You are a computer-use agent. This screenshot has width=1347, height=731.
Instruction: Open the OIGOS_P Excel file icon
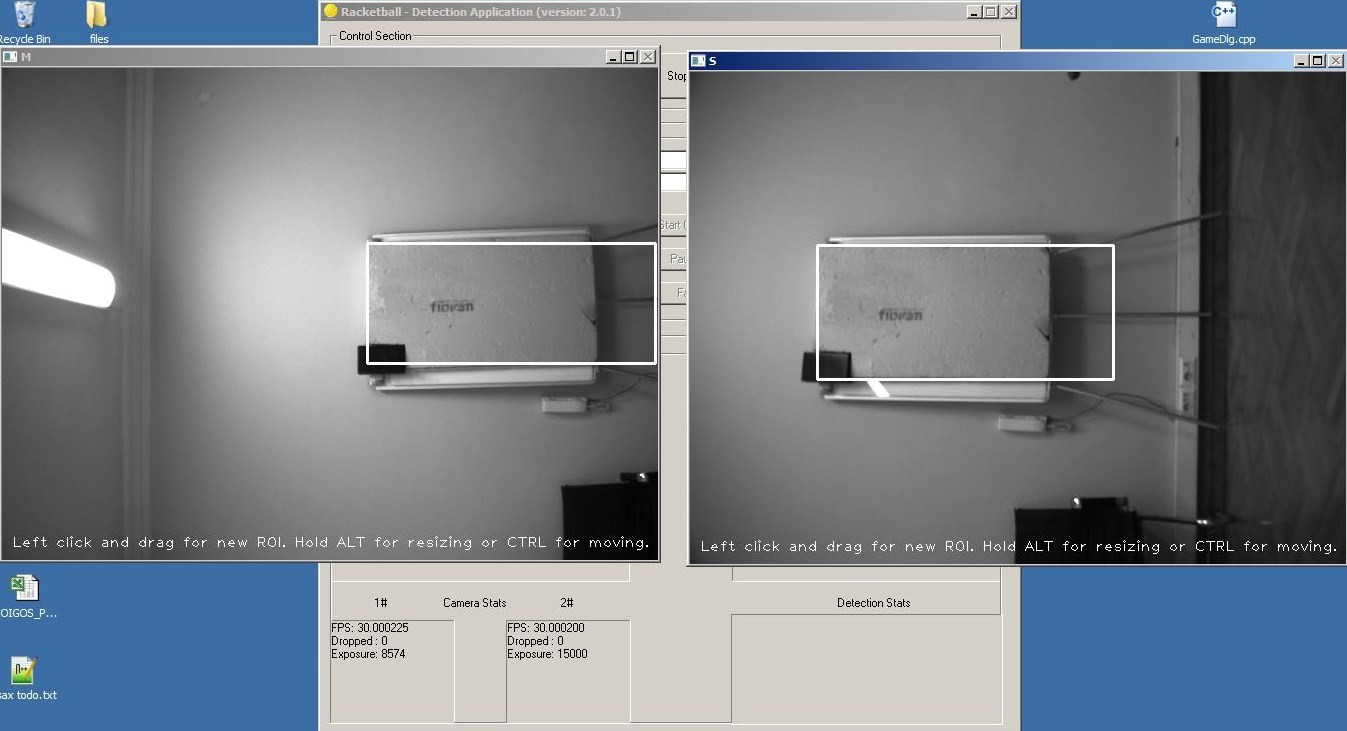(24, 588)
